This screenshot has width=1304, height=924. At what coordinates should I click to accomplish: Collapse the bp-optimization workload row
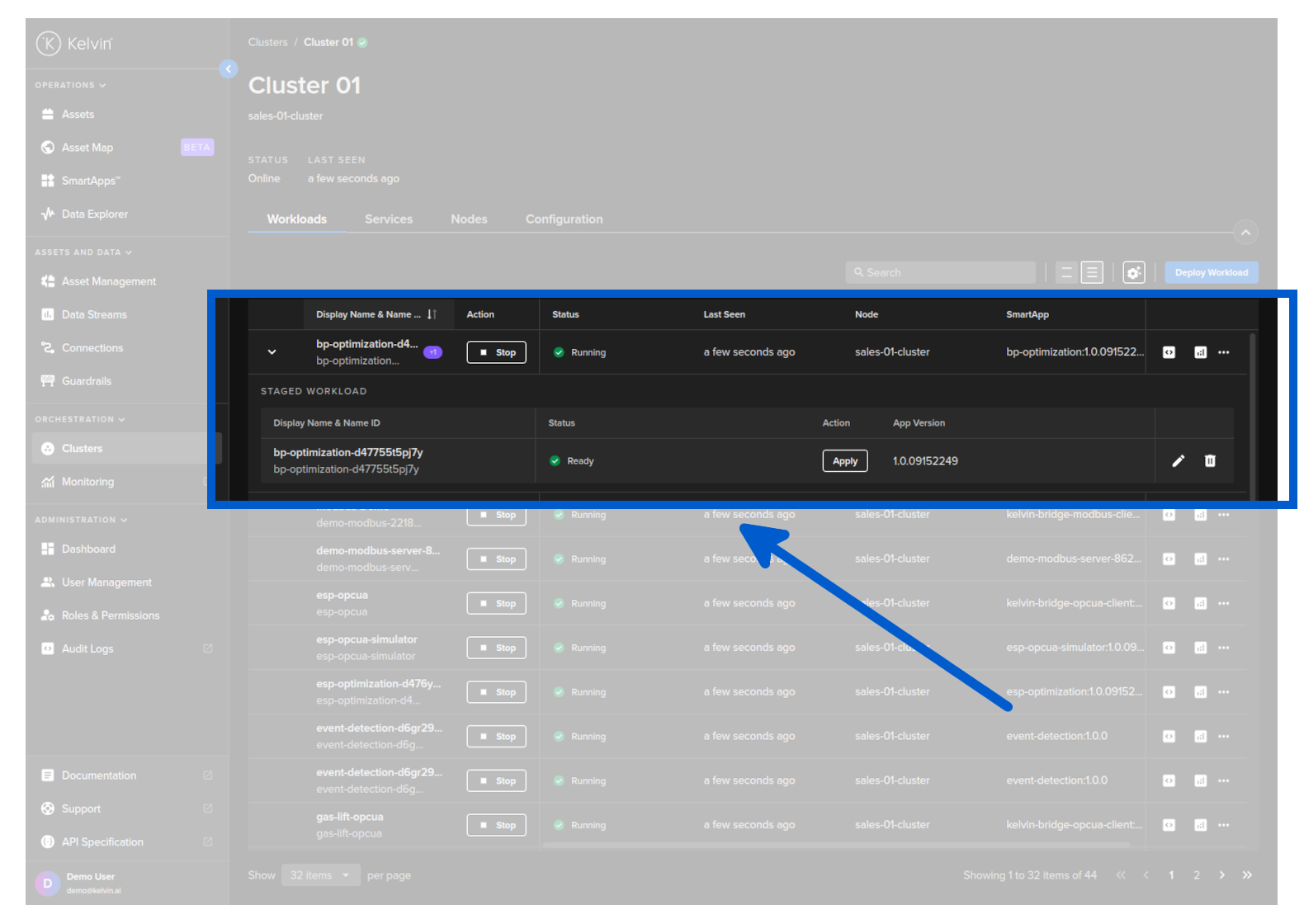pos(272,352)
